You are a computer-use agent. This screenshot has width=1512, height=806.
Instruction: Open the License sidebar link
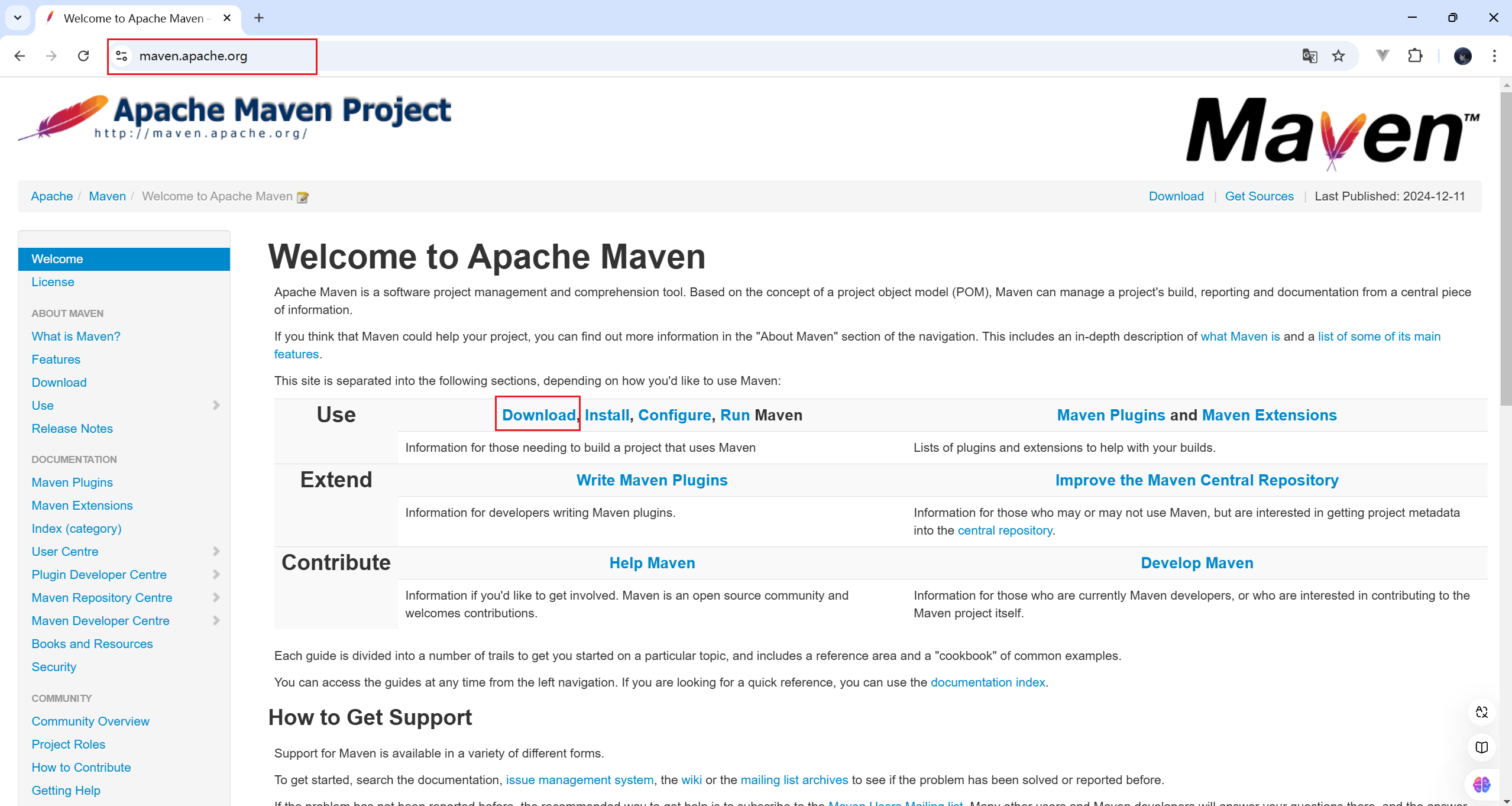(x=53, y=282)
